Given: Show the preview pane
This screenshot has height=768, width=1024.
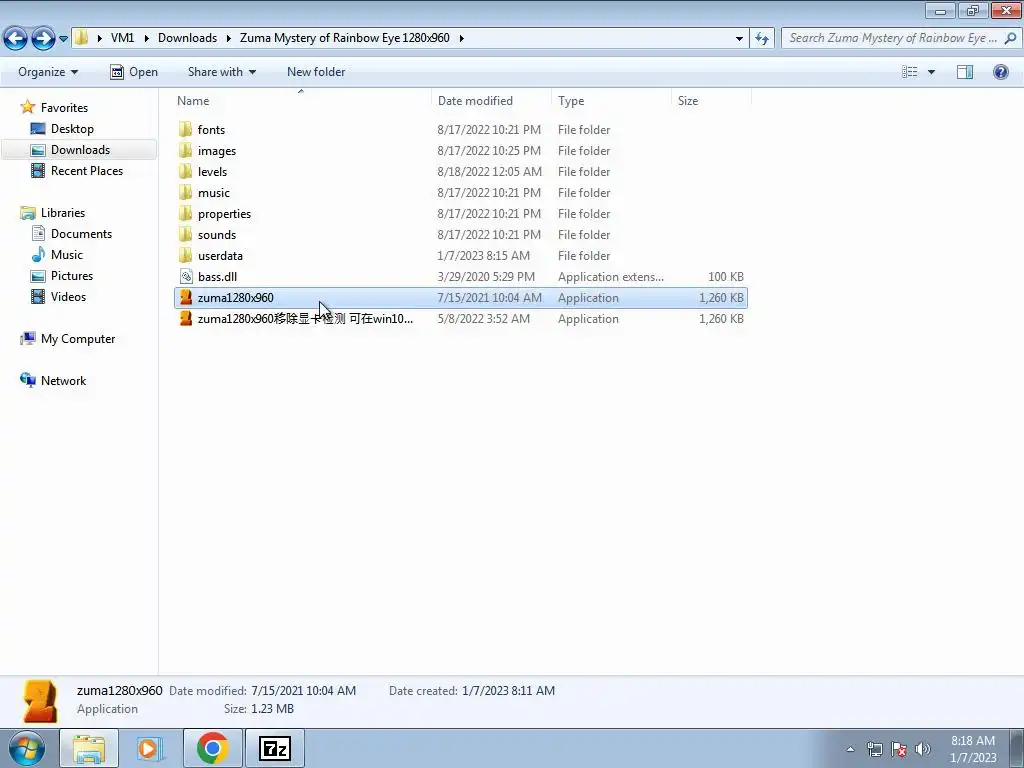Looking at the screenshot, I should pos(965,72).
